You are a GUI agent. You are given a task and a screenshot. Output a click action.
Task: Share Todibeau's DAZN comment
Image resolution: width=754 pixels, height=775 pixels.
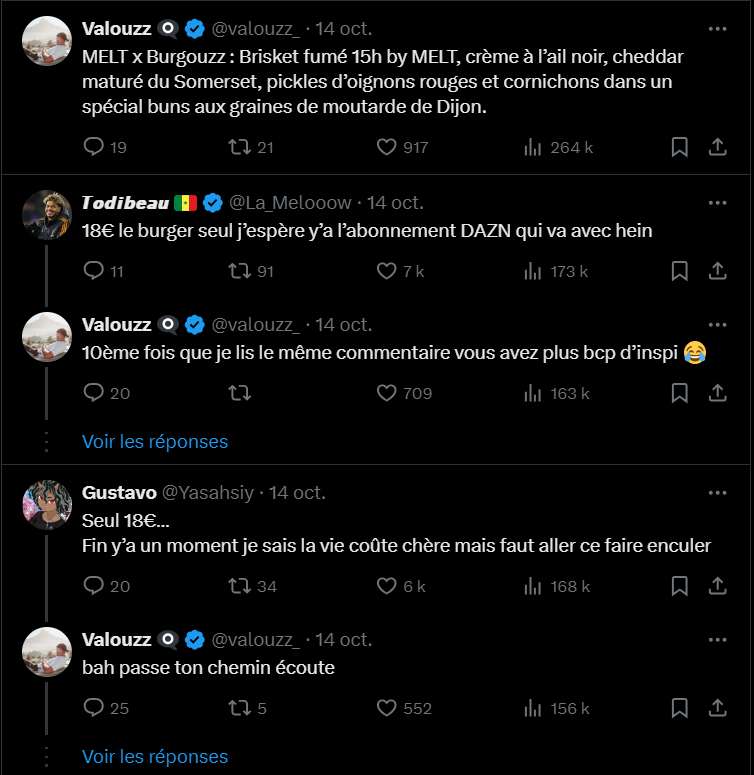click(717, 270)
